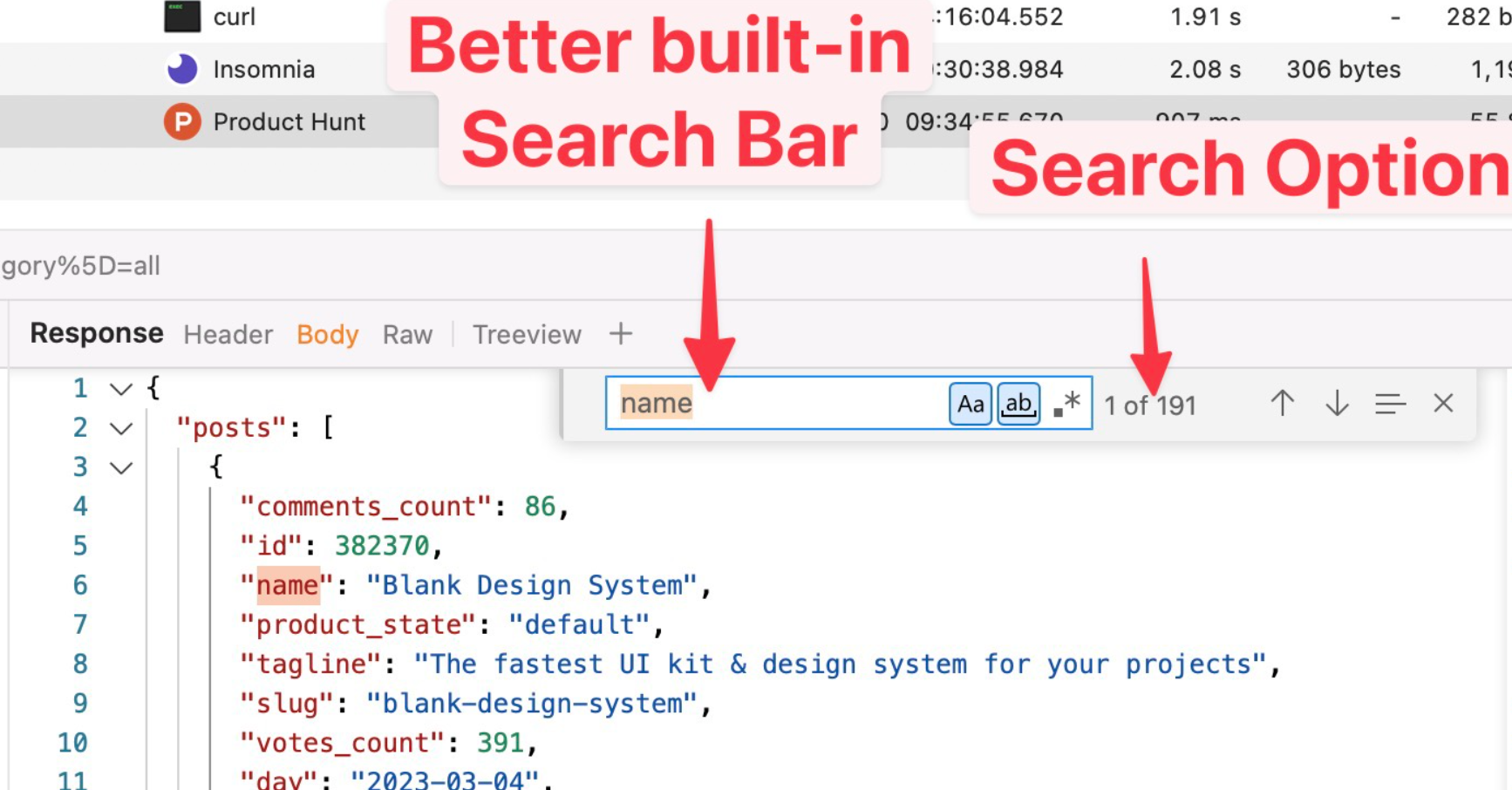Open the find-all matches list icon
This screenshot has width=1512, height=790.
[1388, 404]
